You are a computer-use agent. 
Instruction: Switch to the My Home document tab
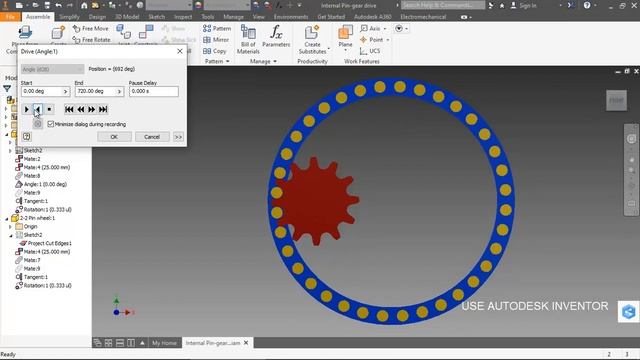[164, 343]
